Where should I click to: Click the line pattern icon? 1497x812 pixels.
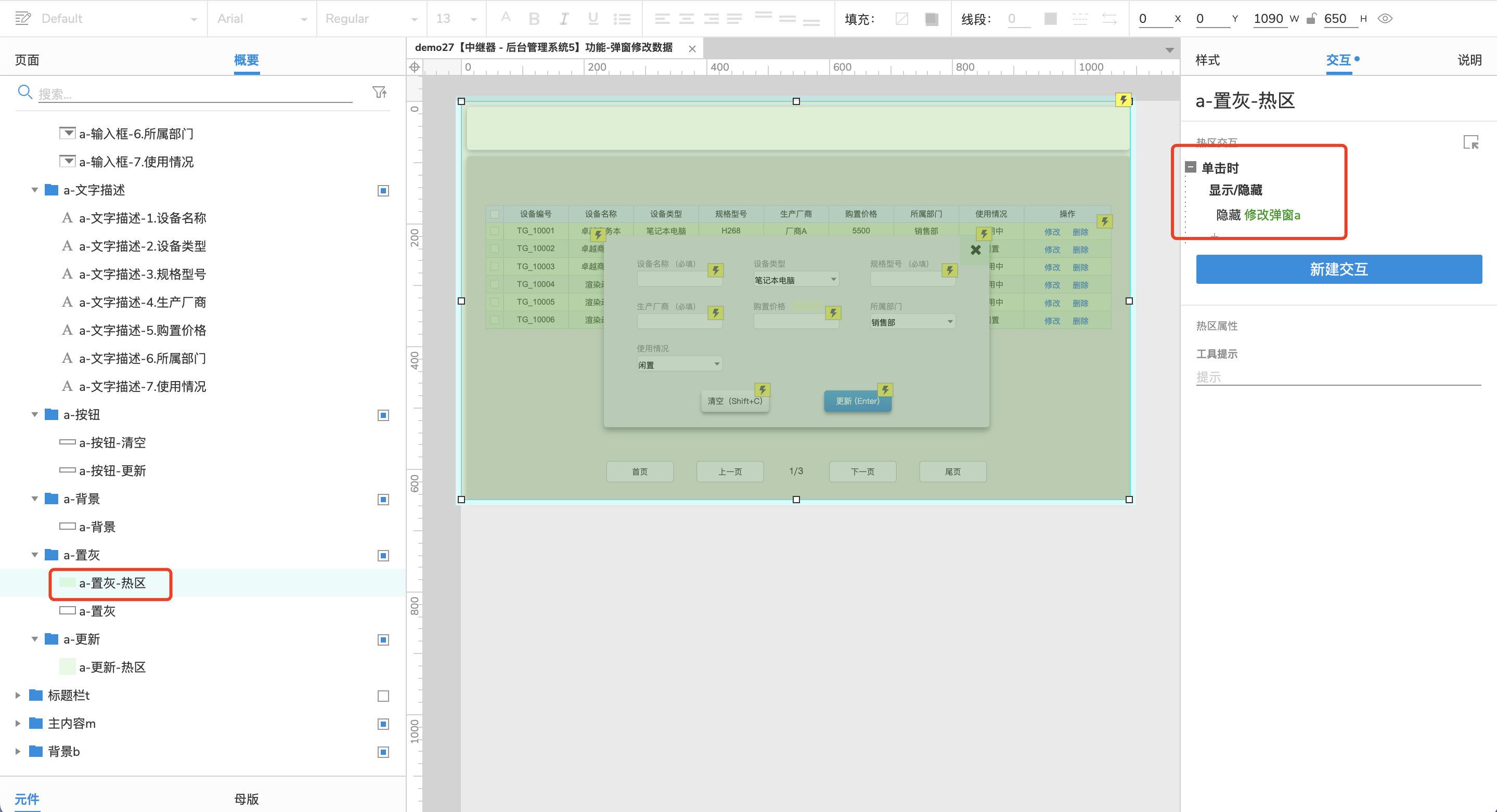[x=1080, y=19]
